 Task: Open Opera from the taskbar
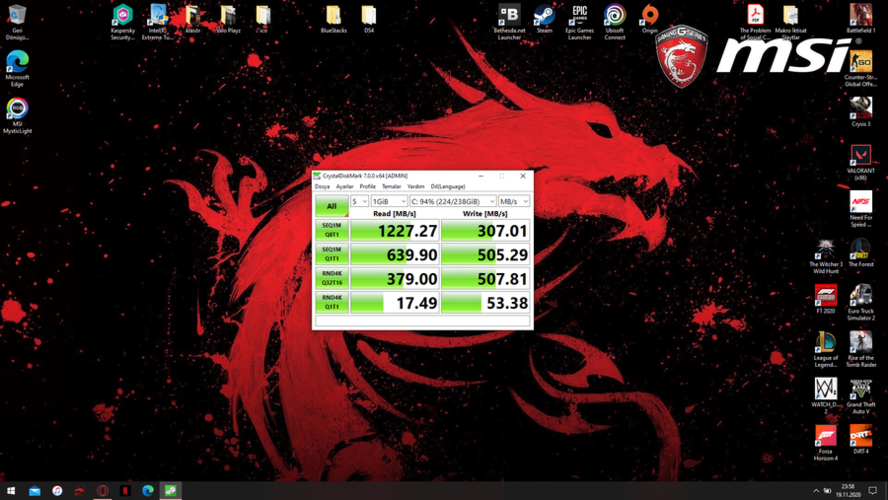click(103, 490)
